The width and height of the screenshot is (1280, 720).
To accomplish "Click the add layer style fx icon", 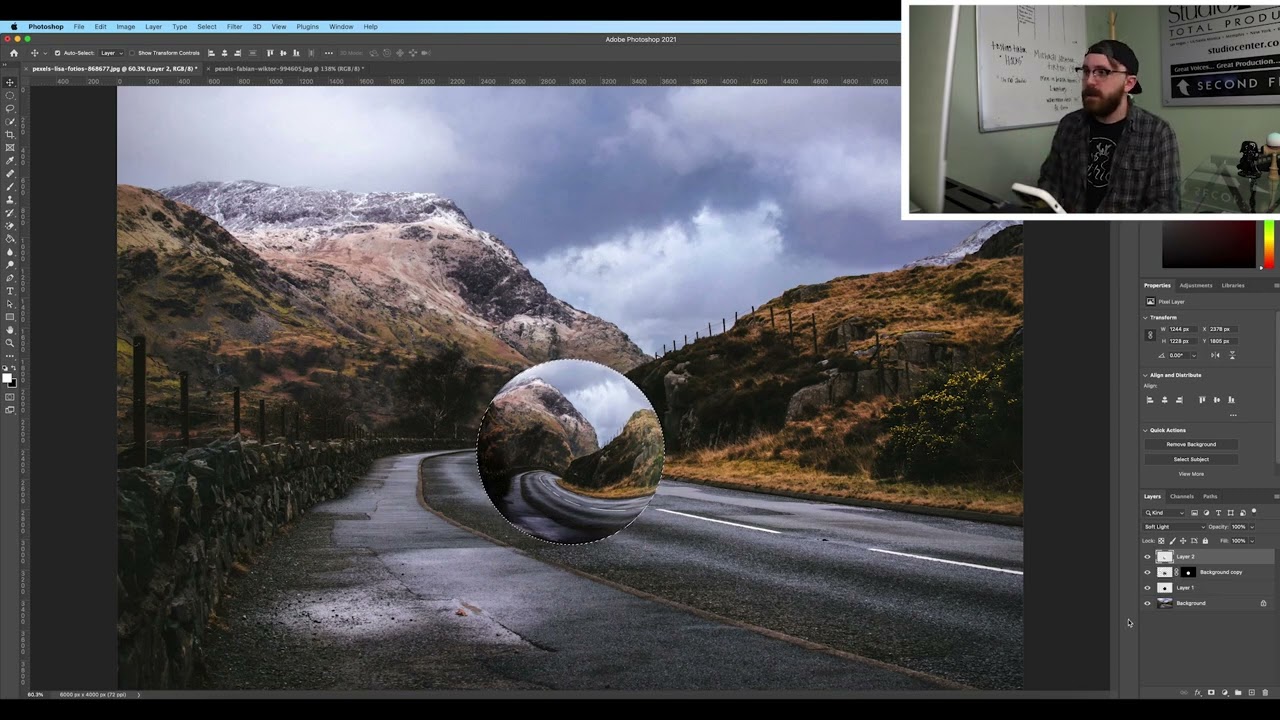I will [1198, 692].
